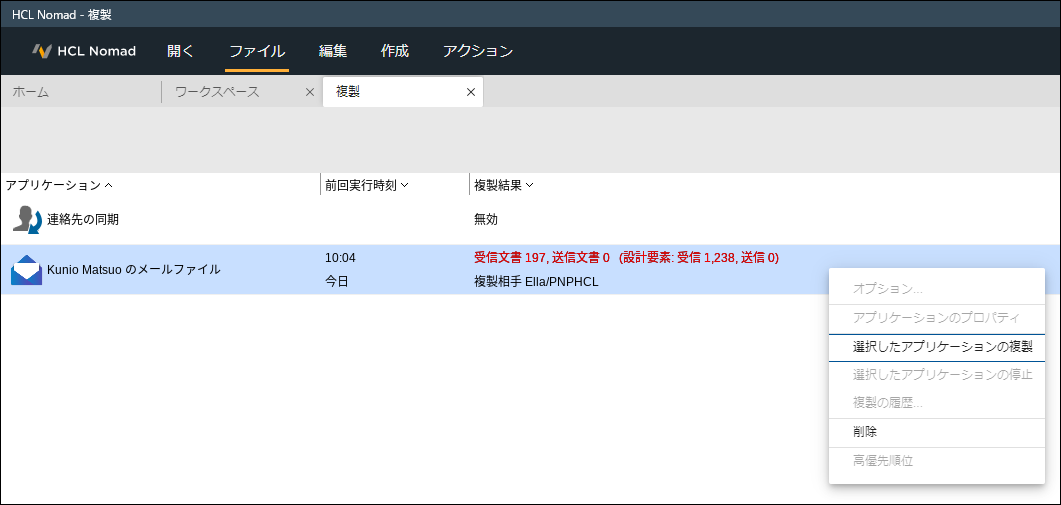
Task: Open the ファイル menu
Action: click(x=257, y=51)
